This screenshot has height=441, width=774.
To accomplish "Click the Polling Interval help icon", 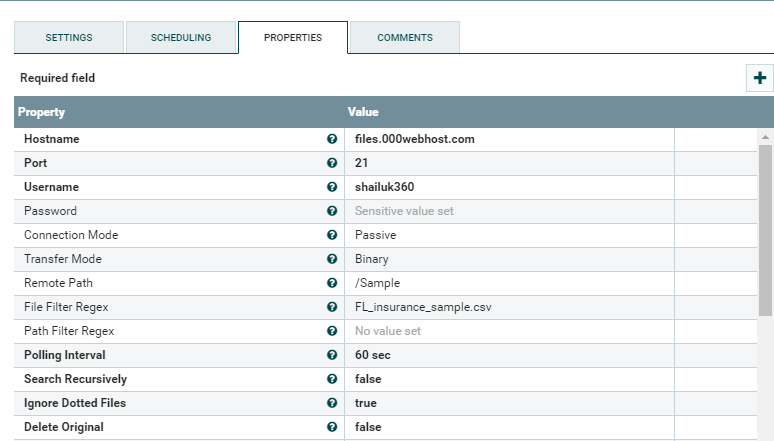I will coord(332,355).
